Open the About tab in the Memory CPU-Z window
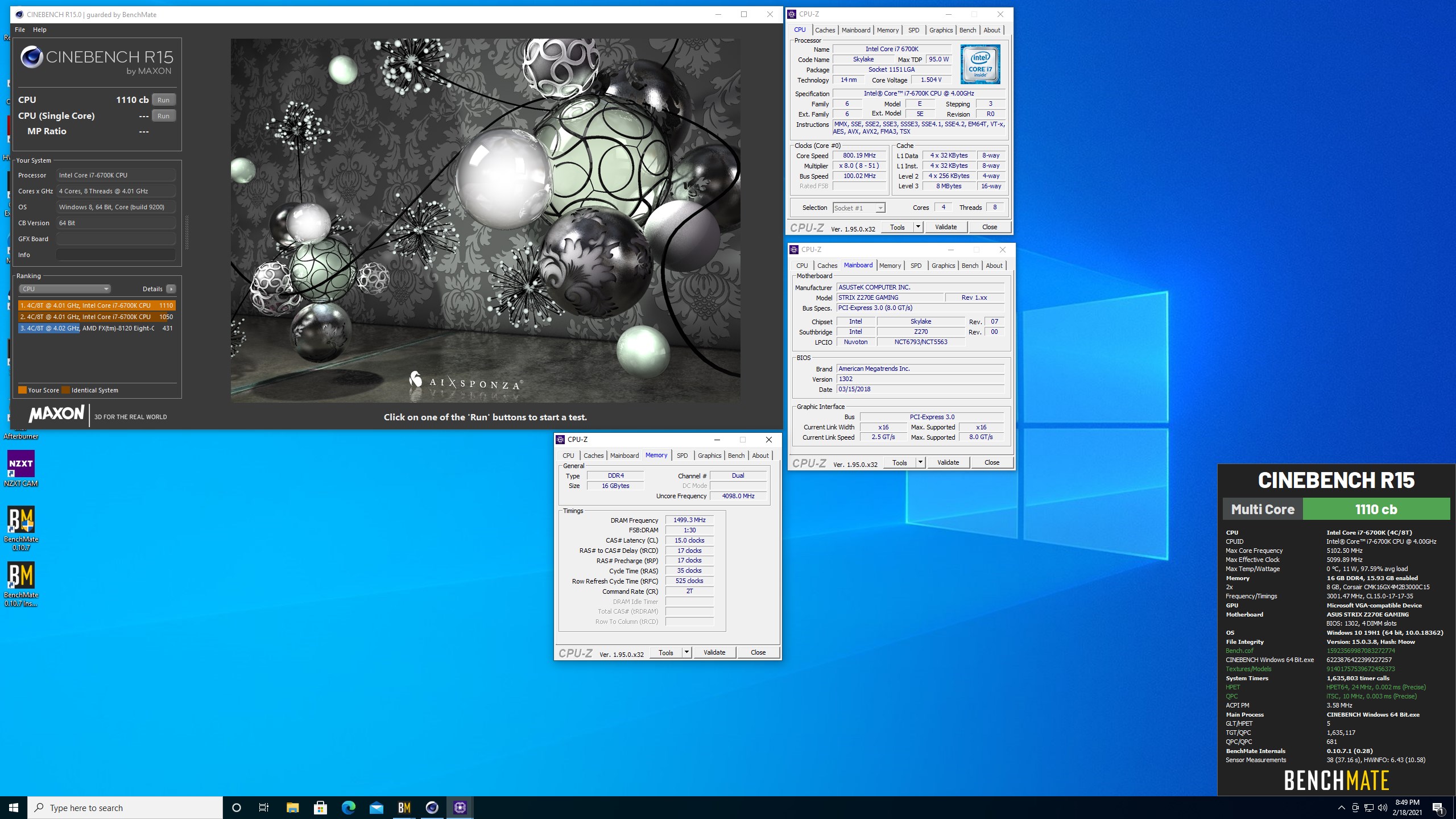The width and height of the screenshot is (1456, 819). [760, 456]
